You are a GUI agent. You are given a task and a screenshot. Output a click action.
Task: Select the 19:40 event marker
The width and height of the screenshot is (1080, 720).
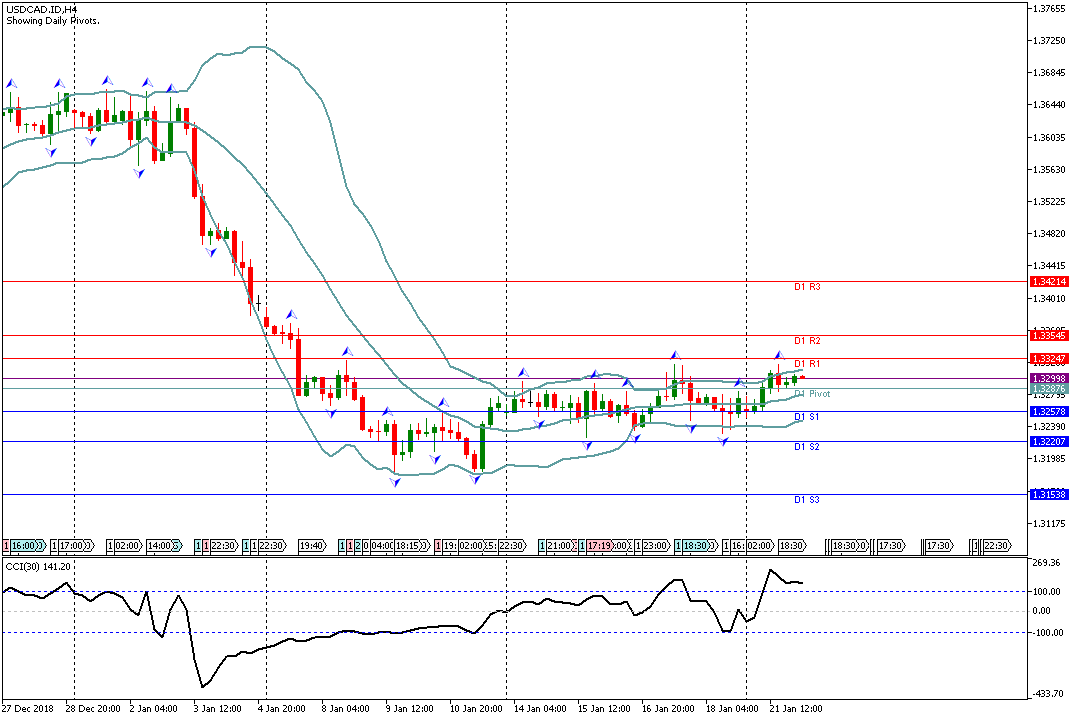click(x=311, y=546)
